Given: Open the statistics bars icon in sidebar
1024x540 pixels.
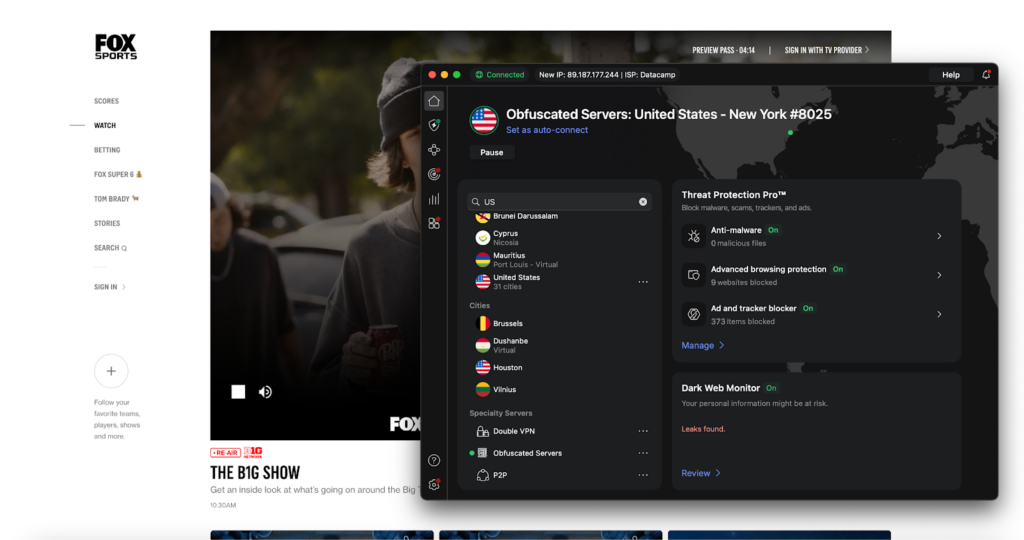Looking at the screenshot, I should point(434,199).
